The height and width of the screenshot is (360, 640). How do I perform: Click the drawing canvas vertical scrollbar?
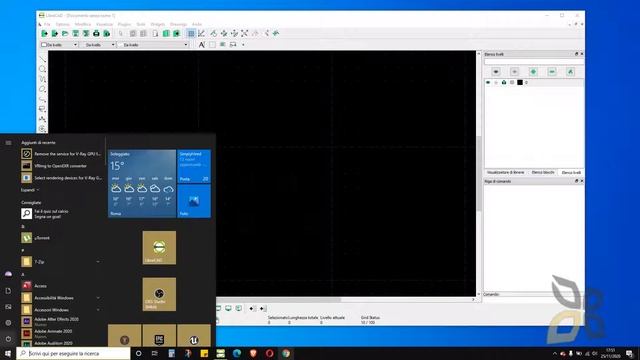[x=479, y=173]
